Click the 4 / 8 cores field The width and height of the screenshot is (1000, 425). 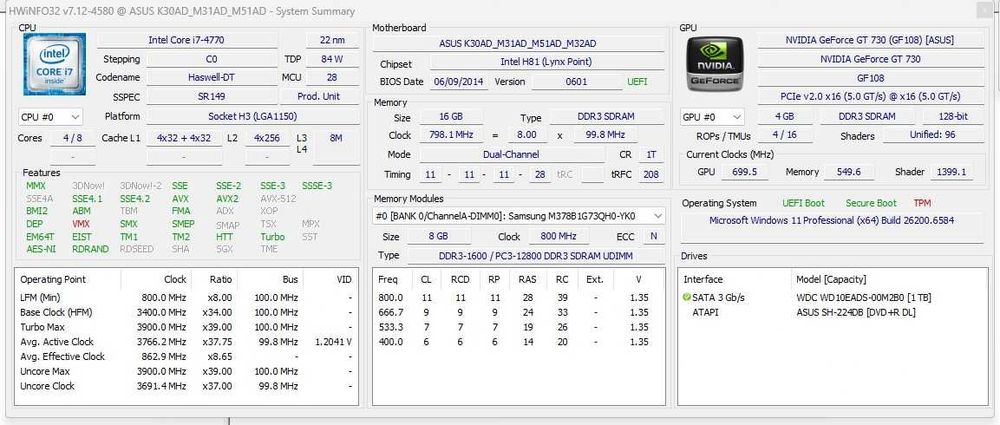tap(72, 138)
